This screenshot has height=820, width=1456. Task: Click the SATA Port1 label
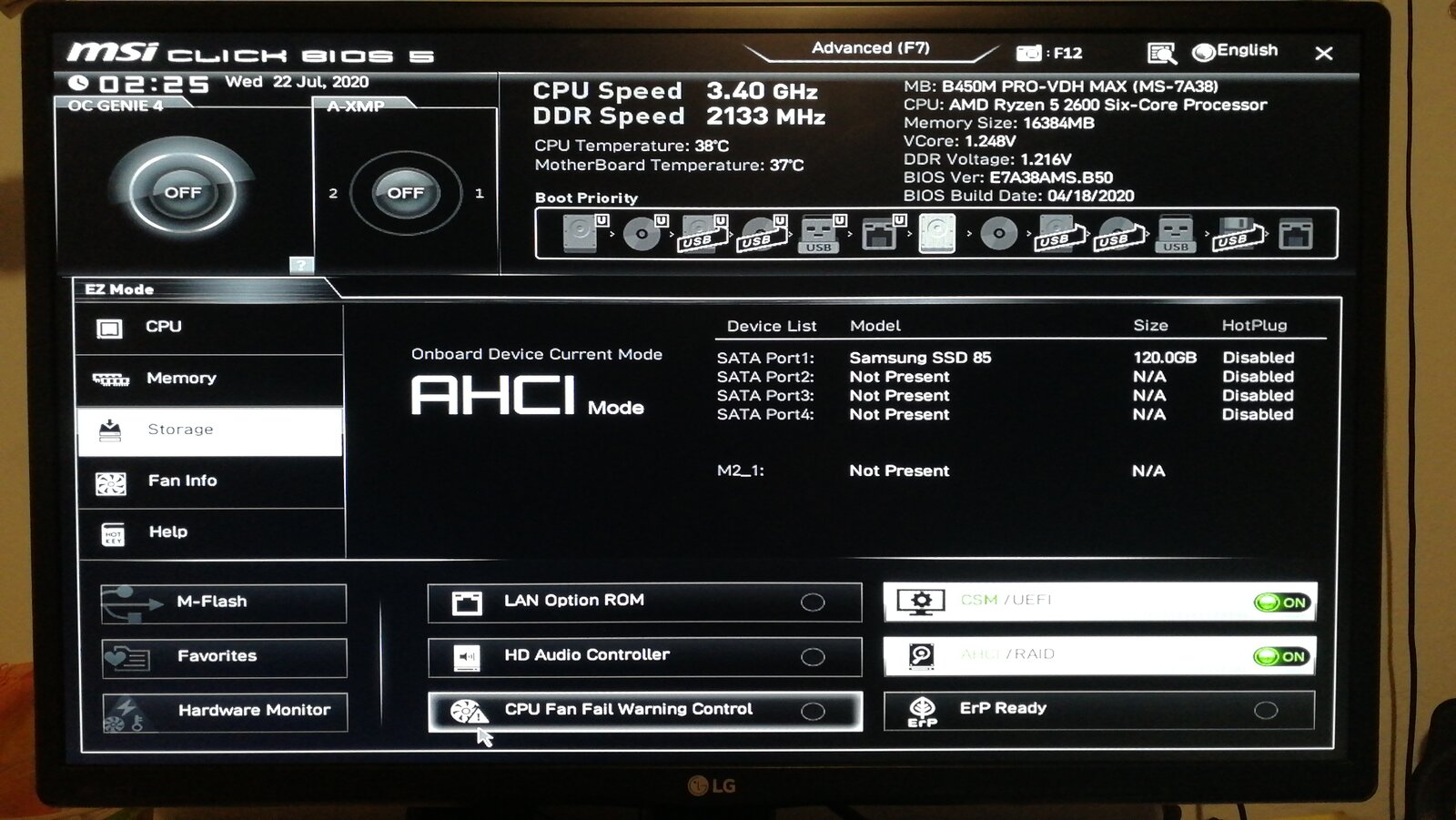point(765,359)
